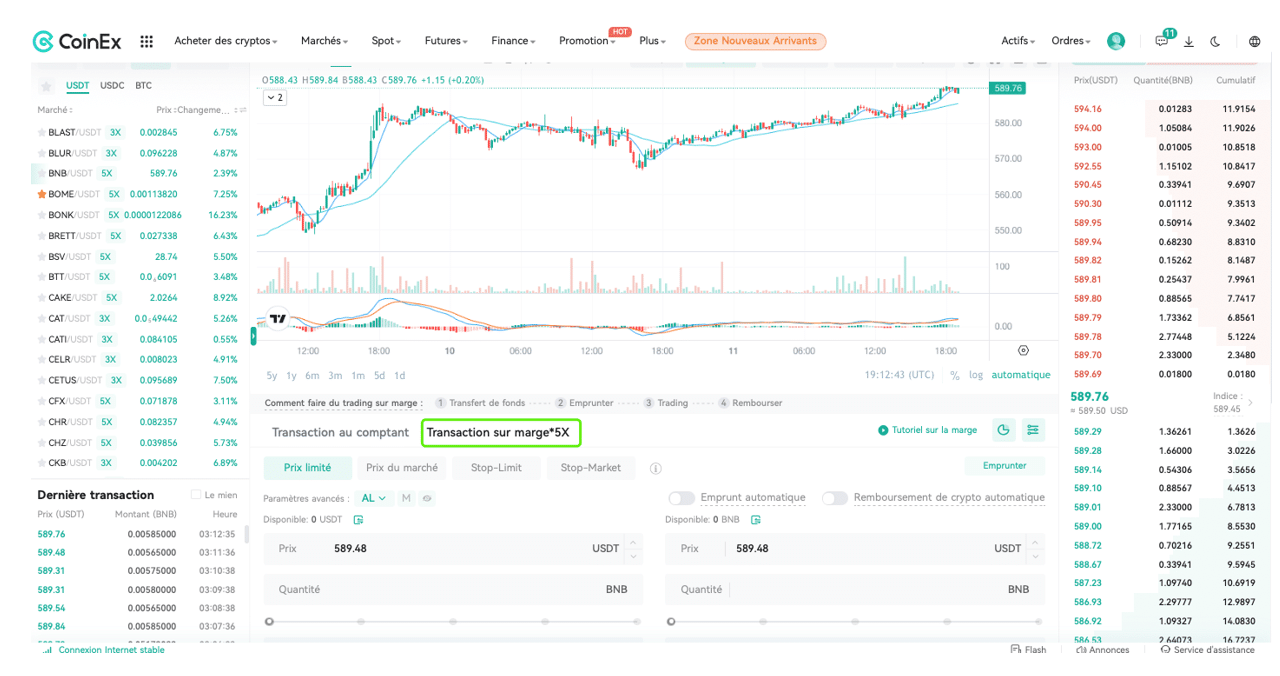Open the user avatar profile icon
The width and height of the screenshot is (1280, 676).
tap(1116, 41)
